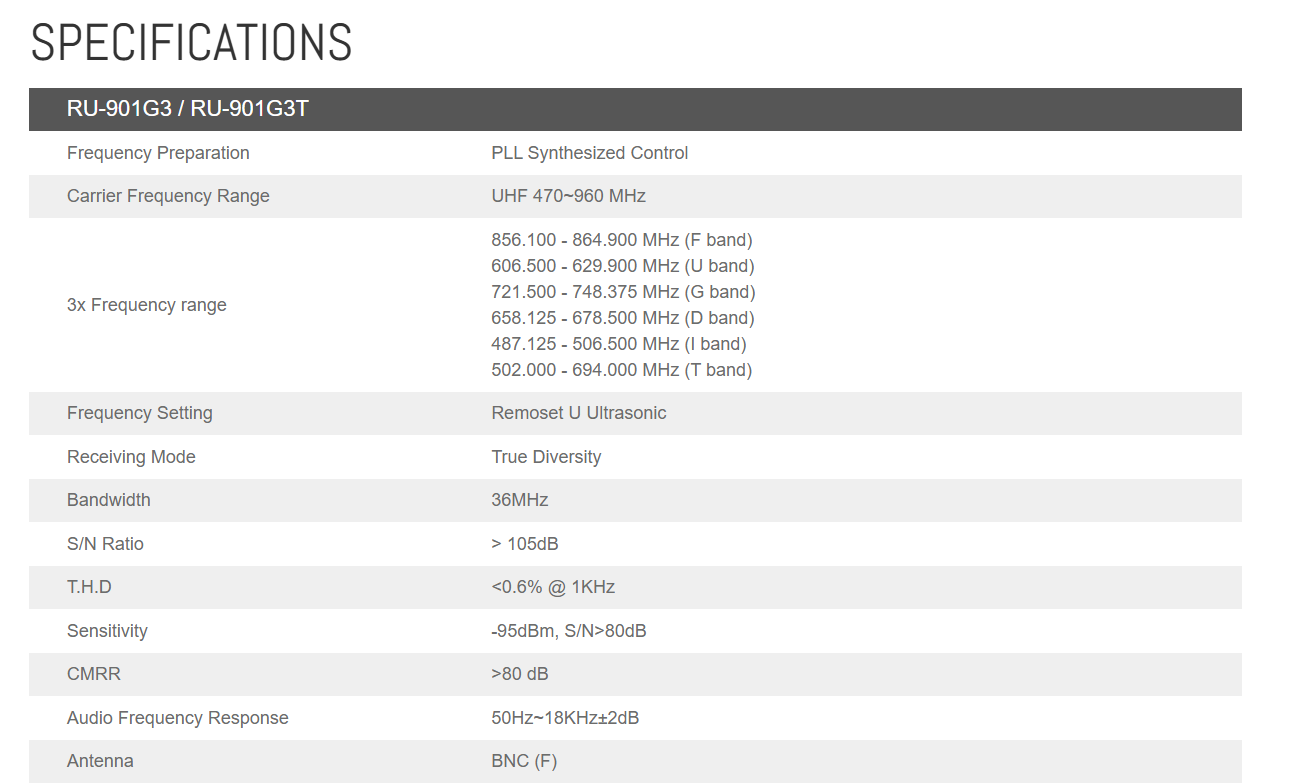Image resolution: width=1289 pixels, height=783 pixels.
Task: Select the T.H.D value <0.6% @ 1KHz
Action: click(553, 587)
